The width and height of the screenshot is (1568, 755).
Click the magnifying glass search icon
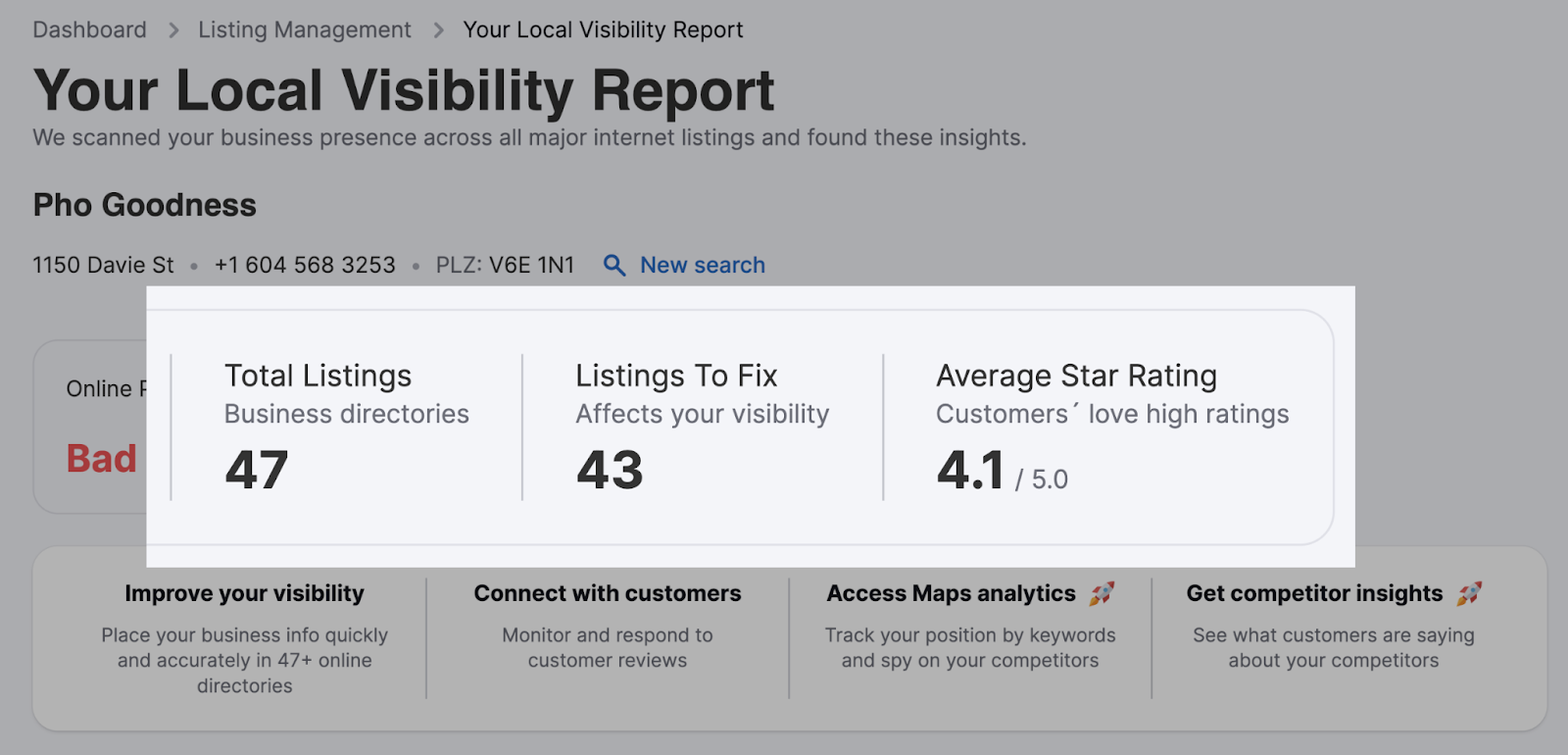[x=614, y=266]
